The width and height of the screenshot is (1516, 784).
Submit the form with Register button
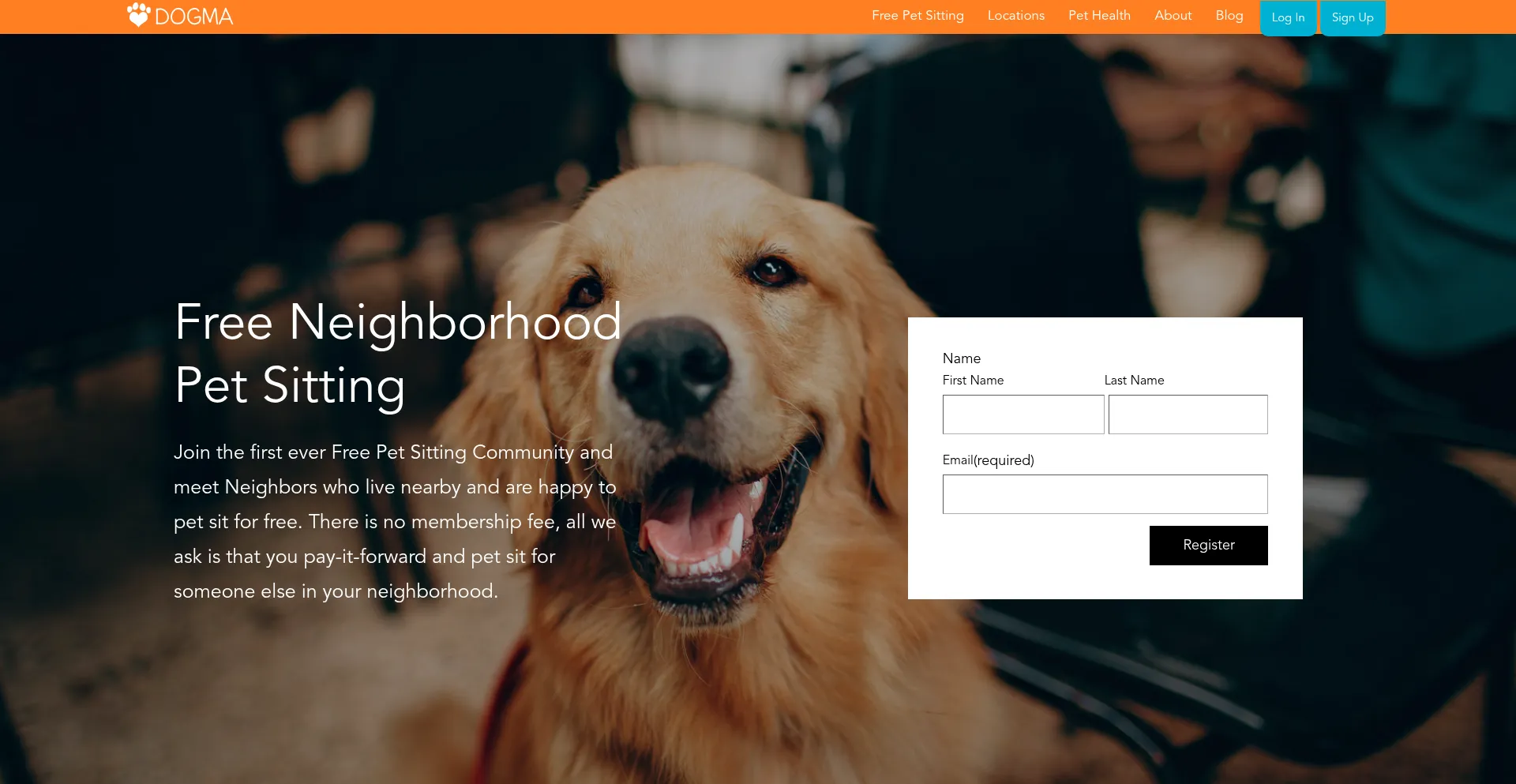coord(1209,546)
